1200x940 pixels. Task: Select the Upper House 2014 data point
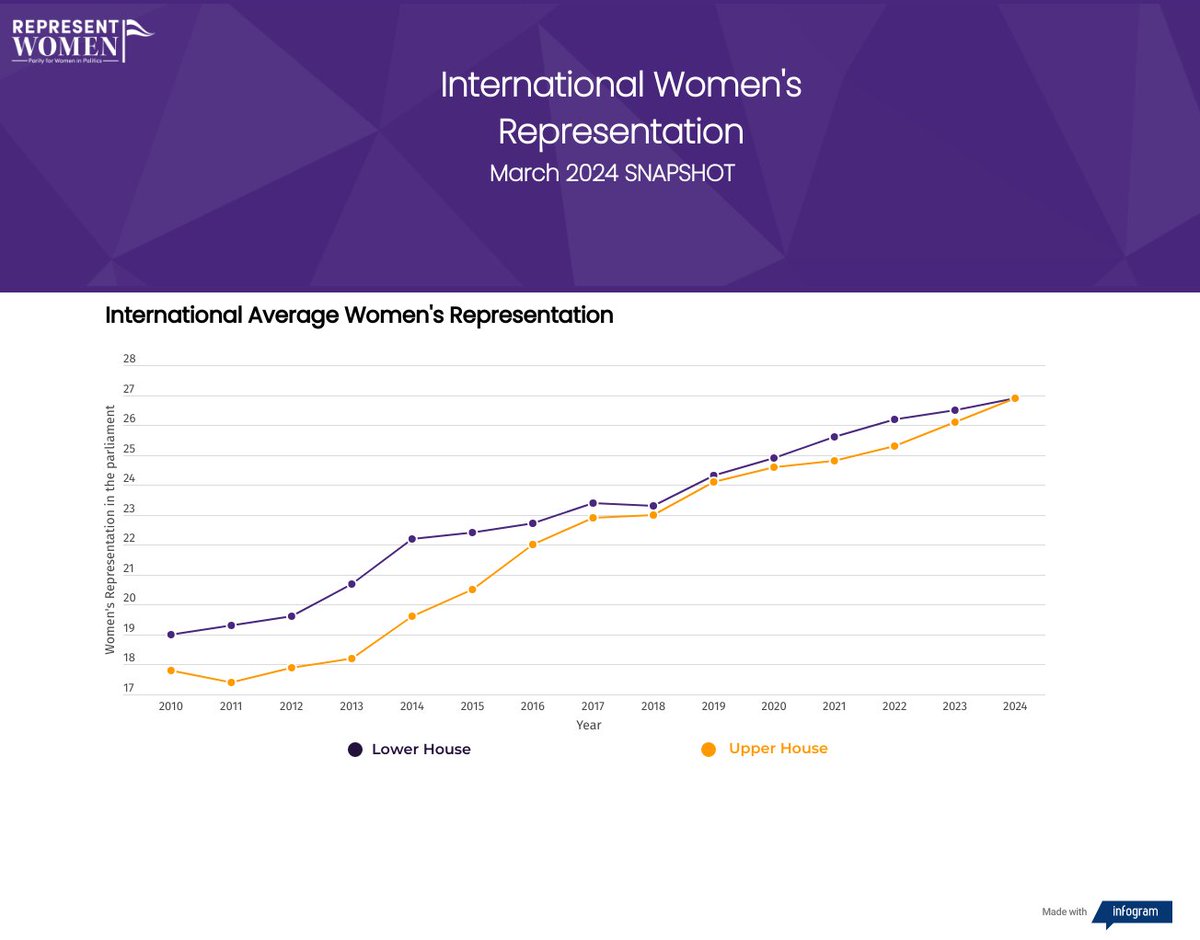coord(412,616)
